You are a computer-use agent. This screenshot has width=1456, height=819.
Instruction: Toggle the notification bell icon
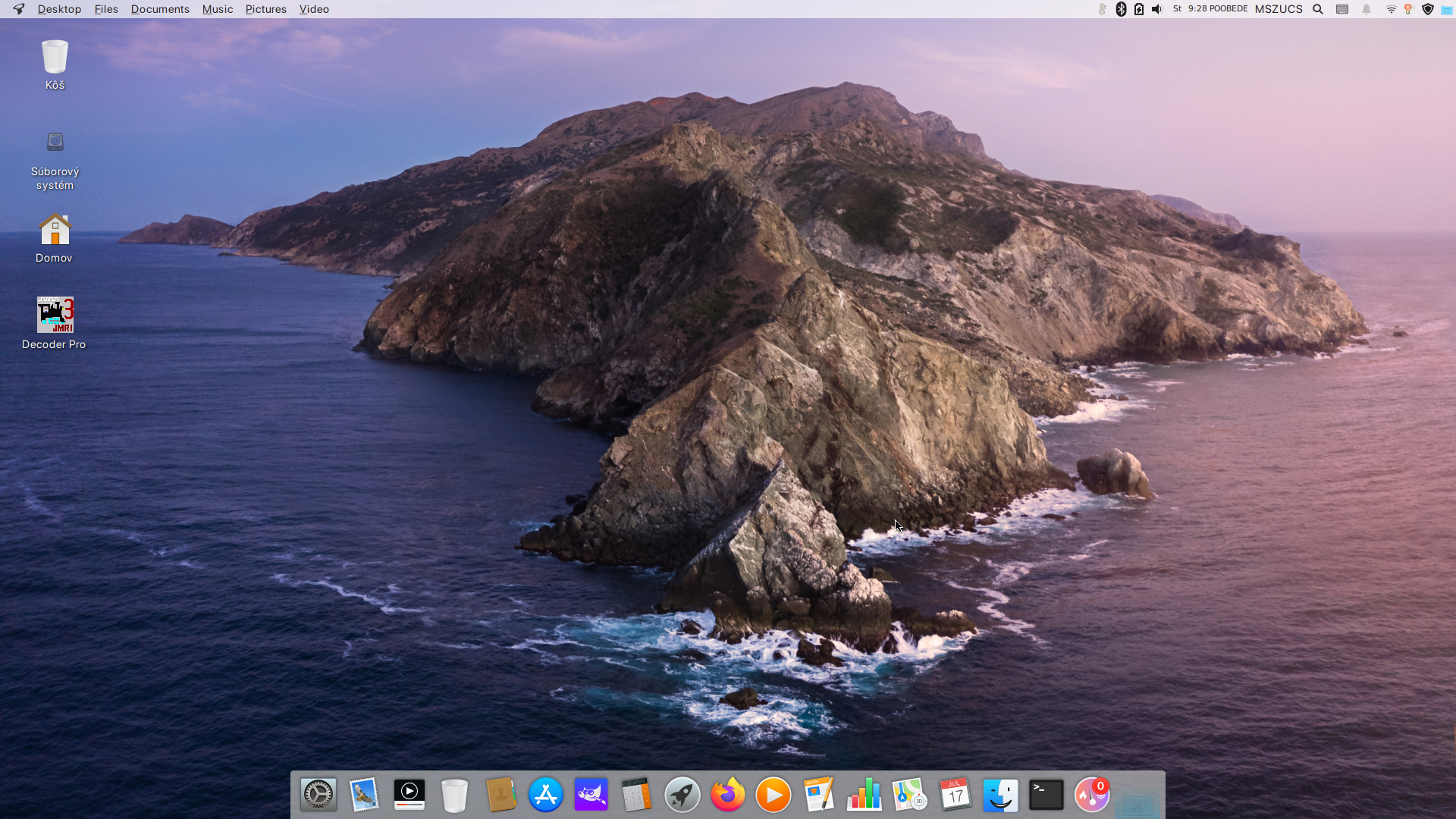click(1367, 9)
